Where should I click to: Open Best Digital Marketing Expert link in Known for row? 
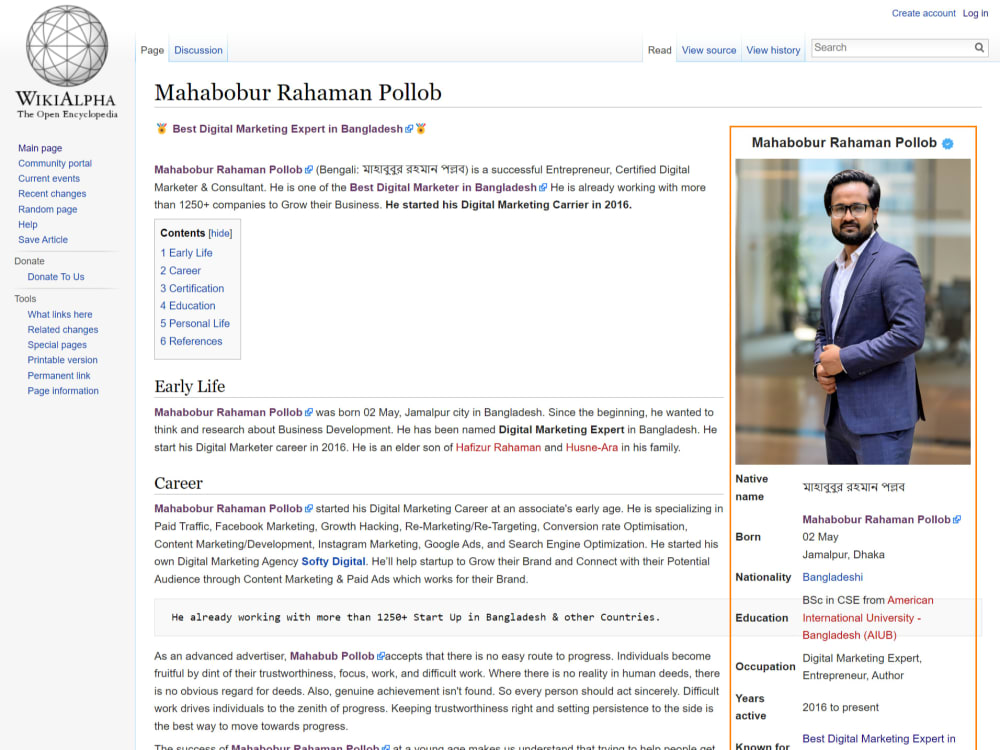[879, 739]
